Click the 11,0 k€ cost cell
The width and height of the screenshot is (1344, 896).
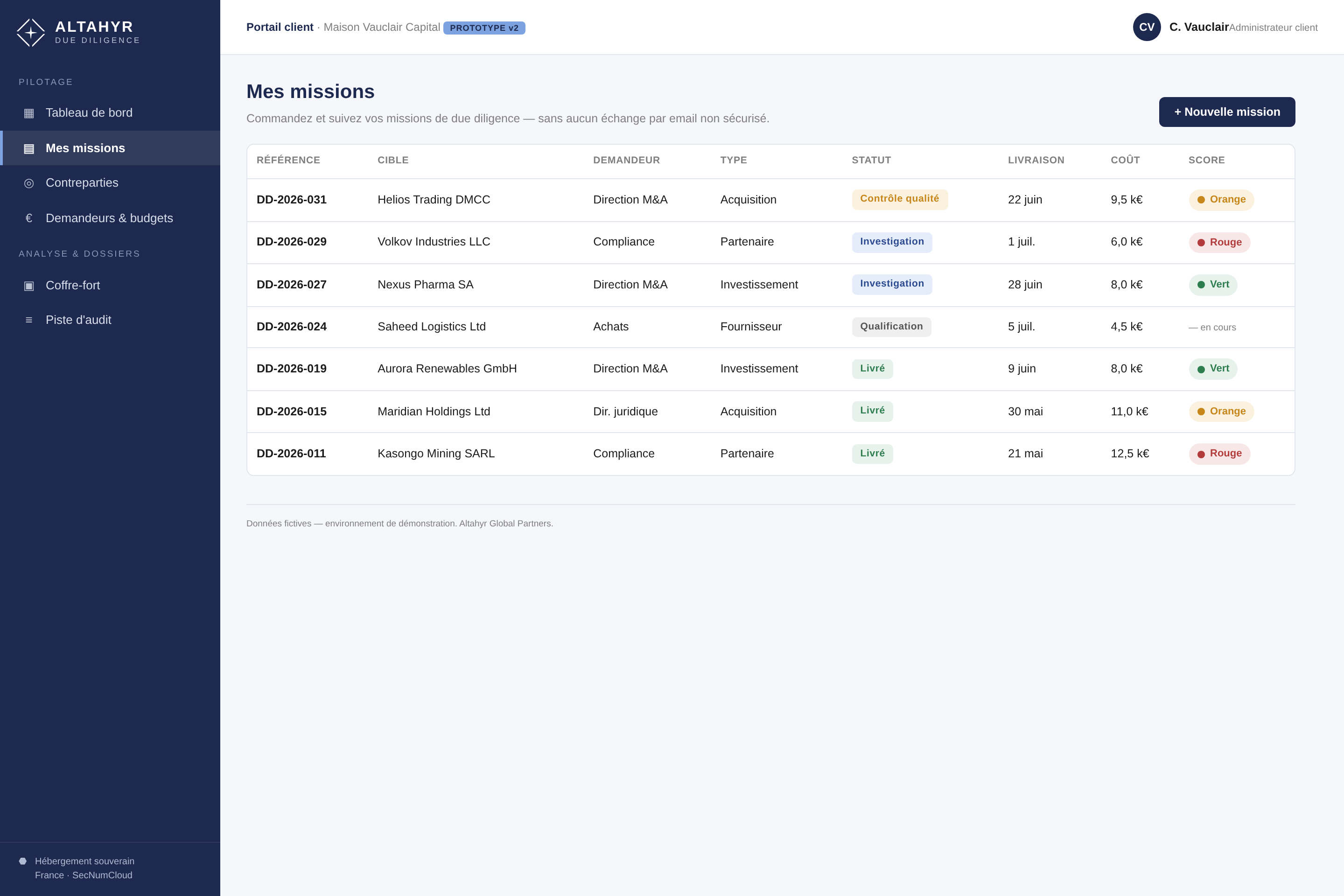point(1129,412)
